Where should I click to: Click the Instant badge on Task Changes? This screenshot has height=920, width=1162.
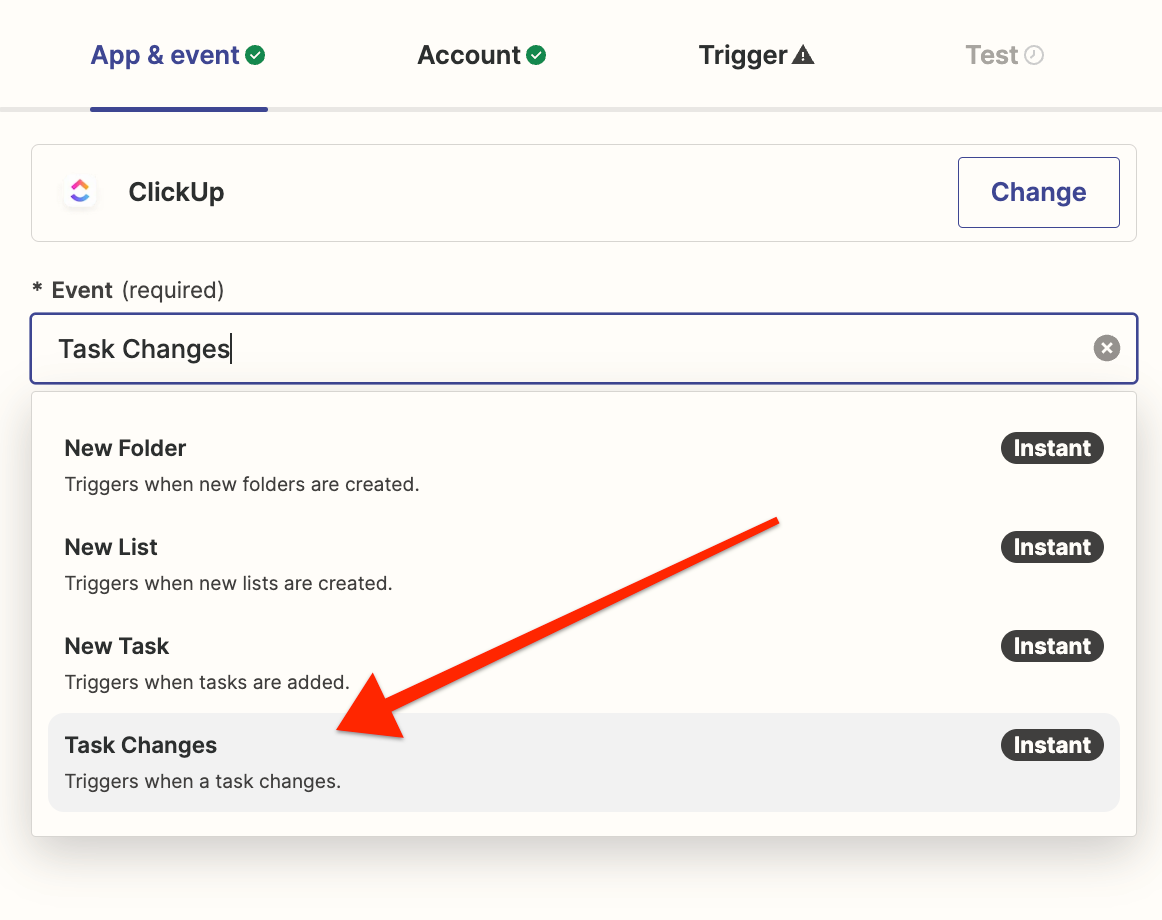pos(1052,745)
